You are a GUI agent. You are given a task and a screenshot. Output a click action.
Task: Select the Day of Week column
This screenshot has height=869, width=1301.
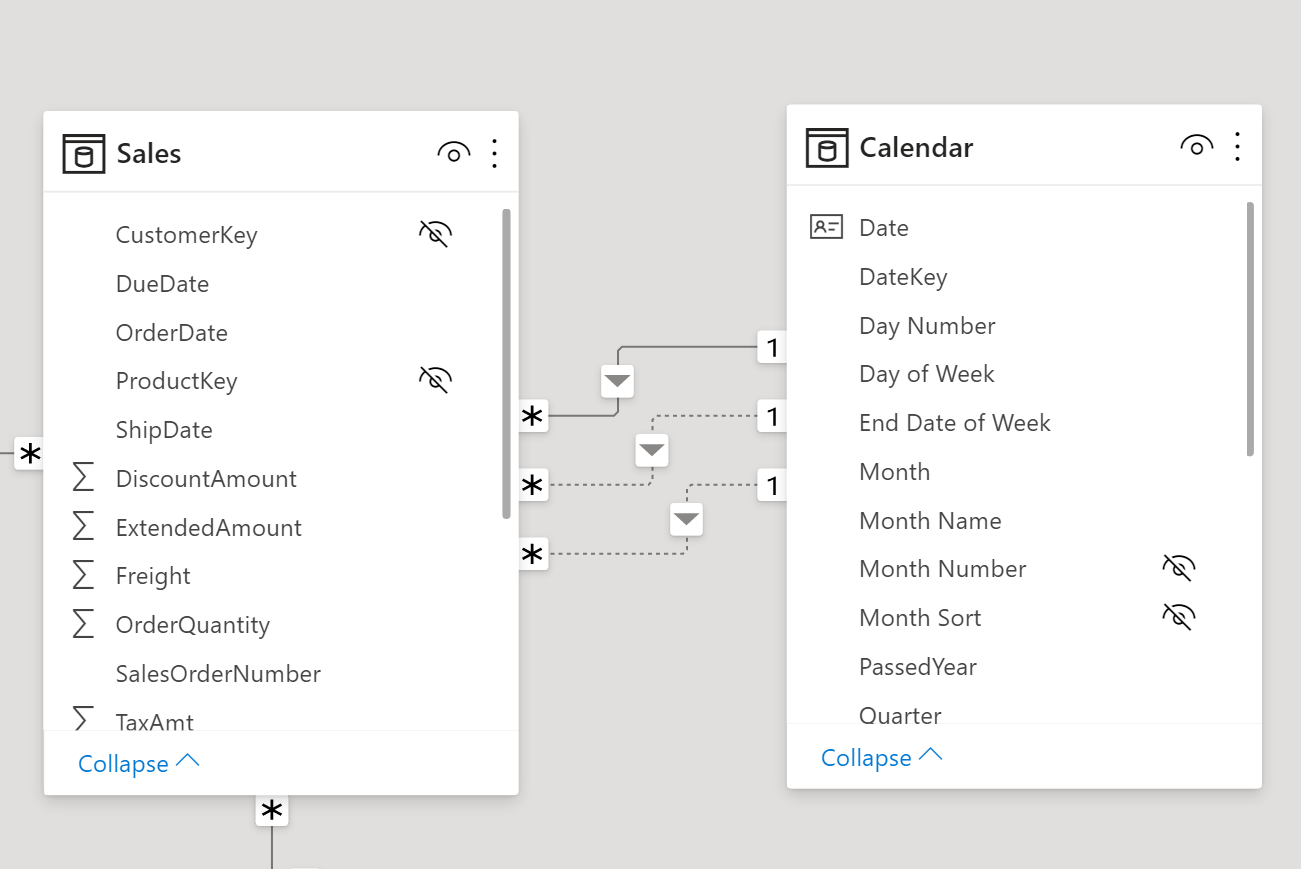[x=926, y=374]
